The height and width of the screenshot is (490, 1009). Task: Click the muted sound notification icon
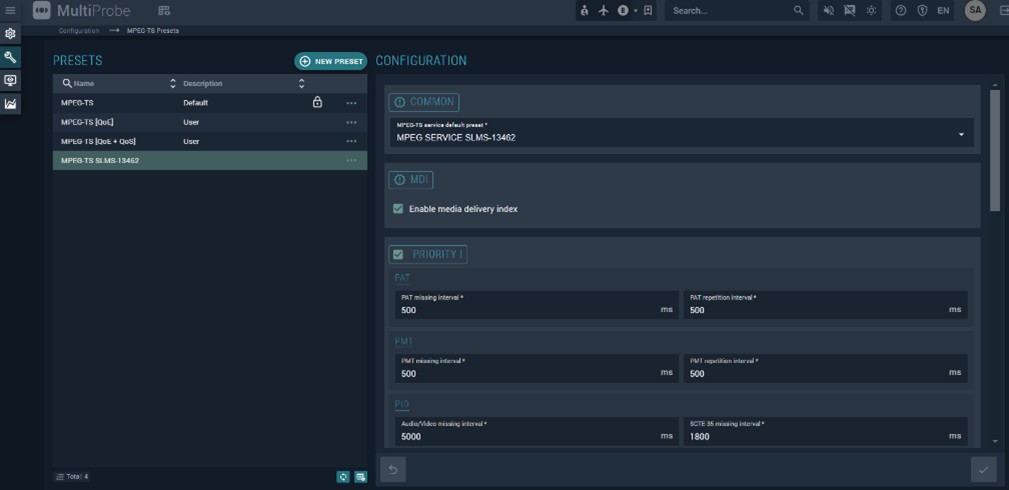828,11
